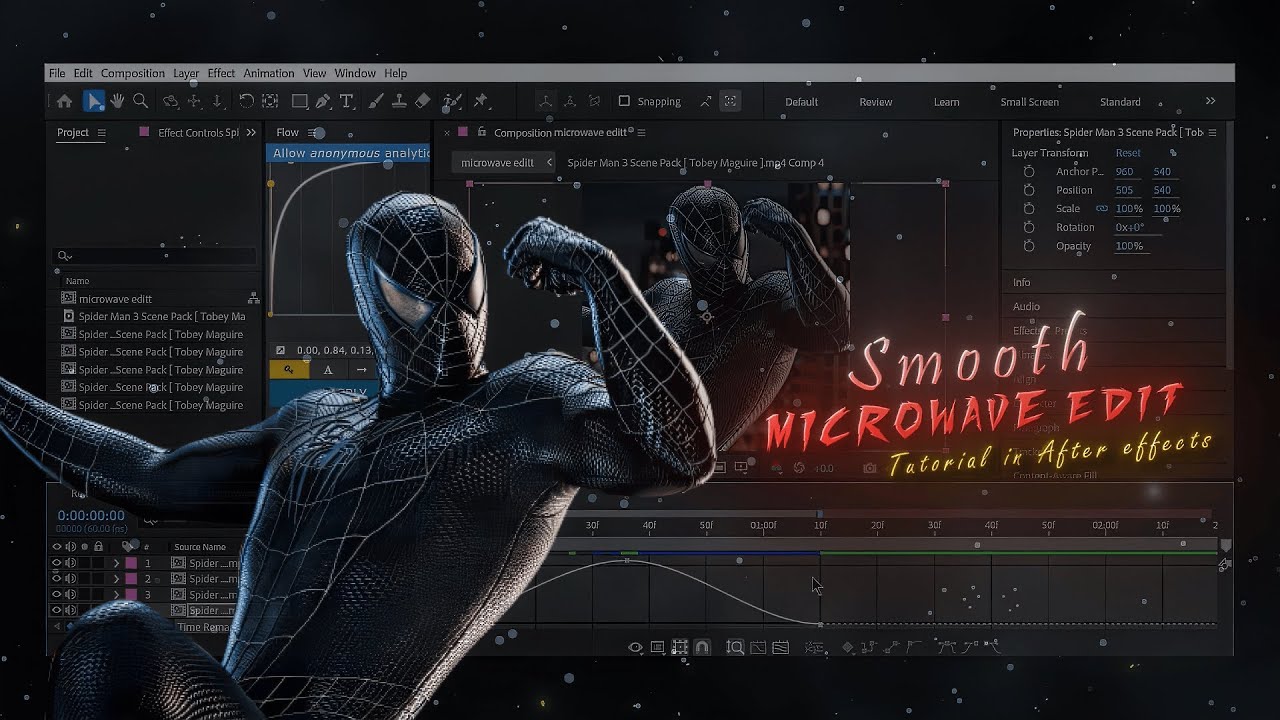Select the Pen tool
The height and width of the screenshot is (720, 1280).
coord(323,101)
